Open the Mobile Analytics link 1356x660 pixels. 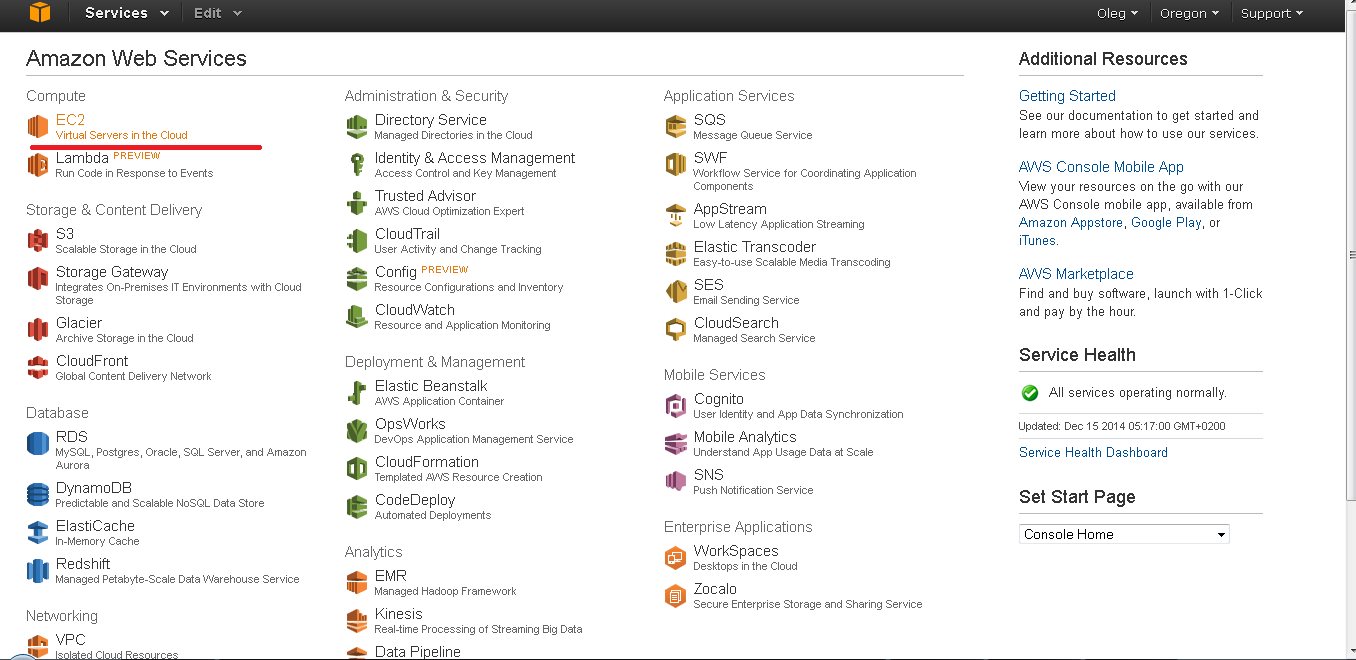tap(745, 437)
